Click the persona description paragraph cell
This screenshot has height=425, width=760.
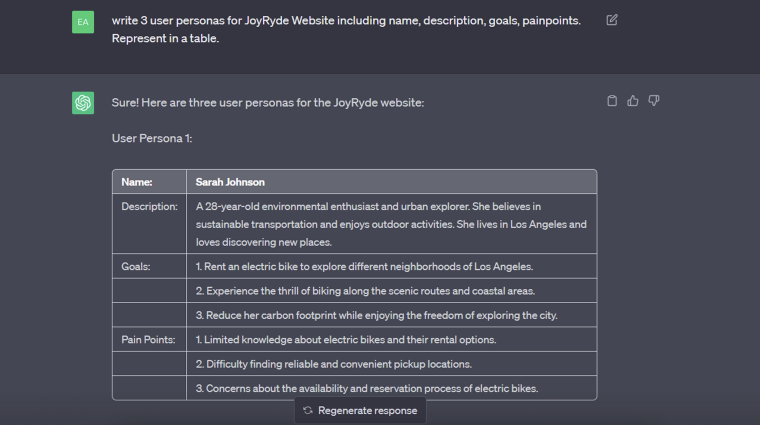[392, 224]
